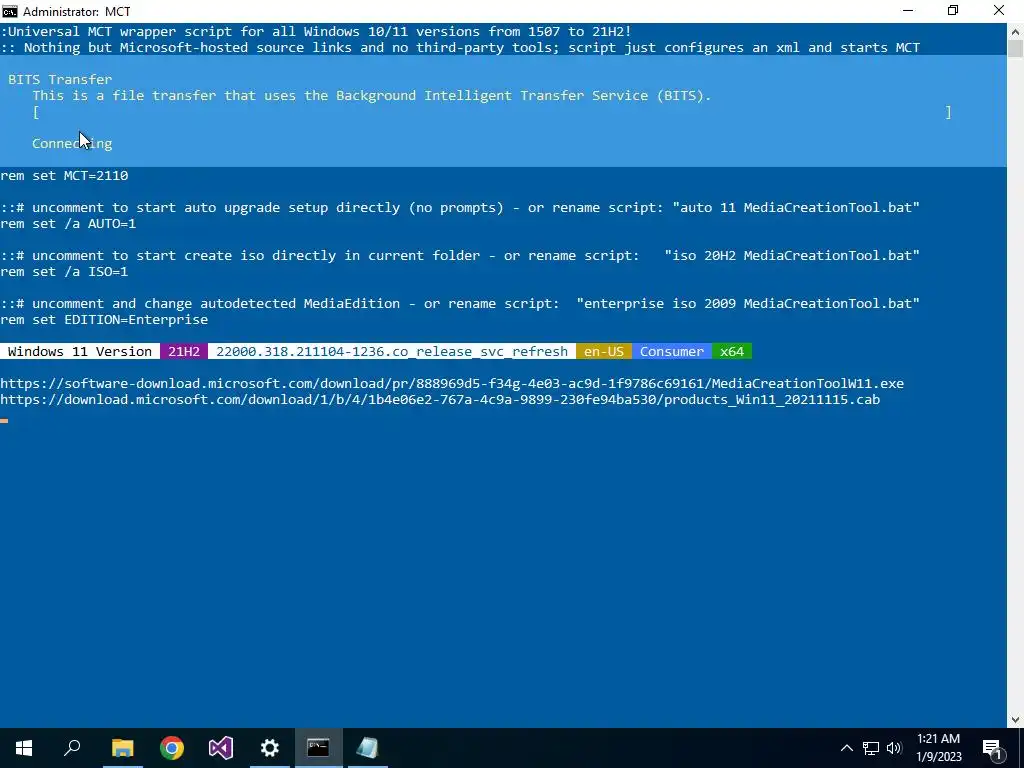The height and width of the screenshot is (768, 1024).
Task: Click the products_Win11_20211115.cab URL line
Action: pyautogui.click(x=440, y=400)
